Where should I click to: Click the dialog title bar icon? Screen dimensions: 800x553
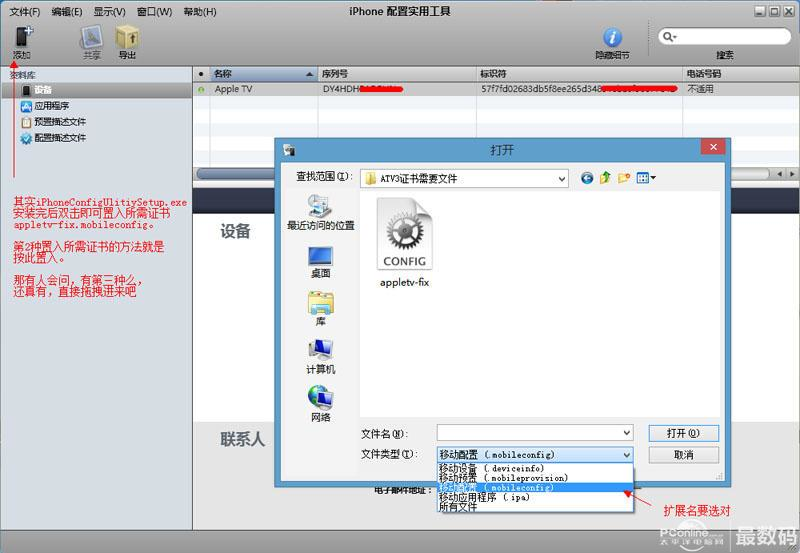tap(289, 150)
